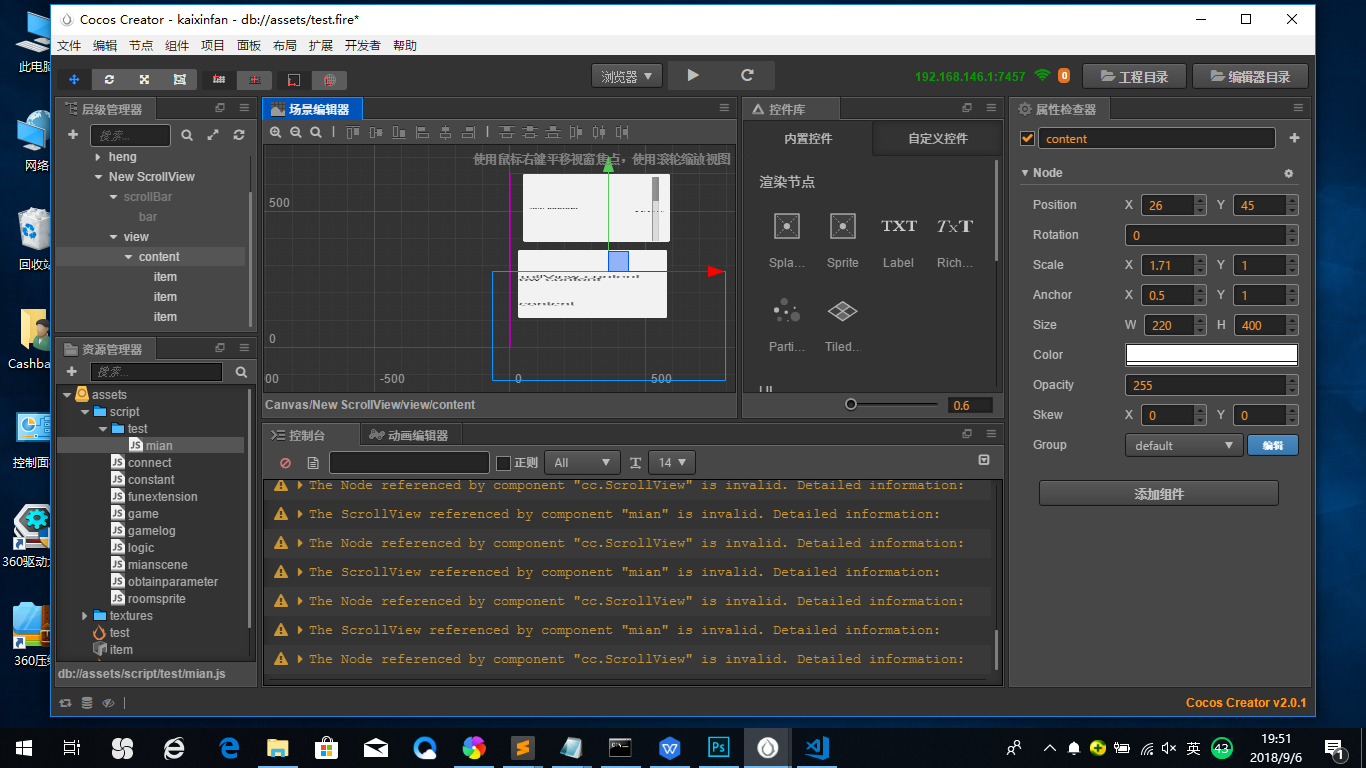Click the white Color swatch

click(1211, 355)
